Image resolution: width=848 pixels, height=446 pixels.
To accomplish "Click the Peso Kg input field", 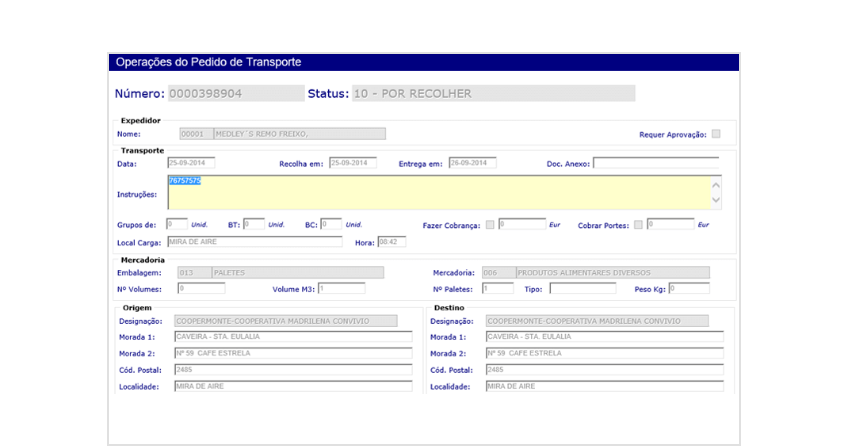I will point(688,288).
